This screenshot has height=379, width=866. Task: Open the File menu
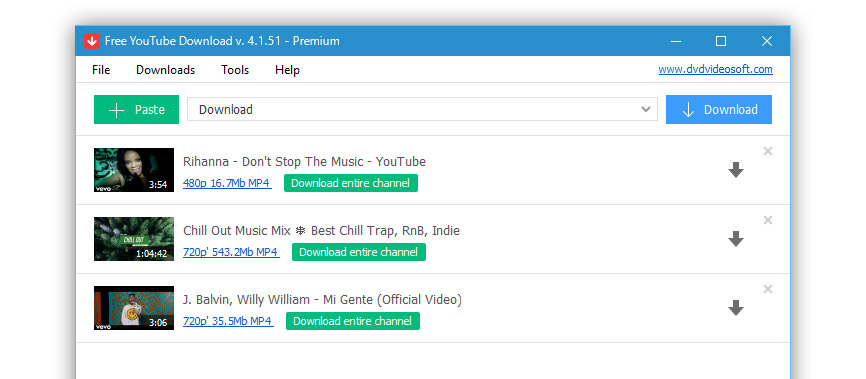(101, 70)
